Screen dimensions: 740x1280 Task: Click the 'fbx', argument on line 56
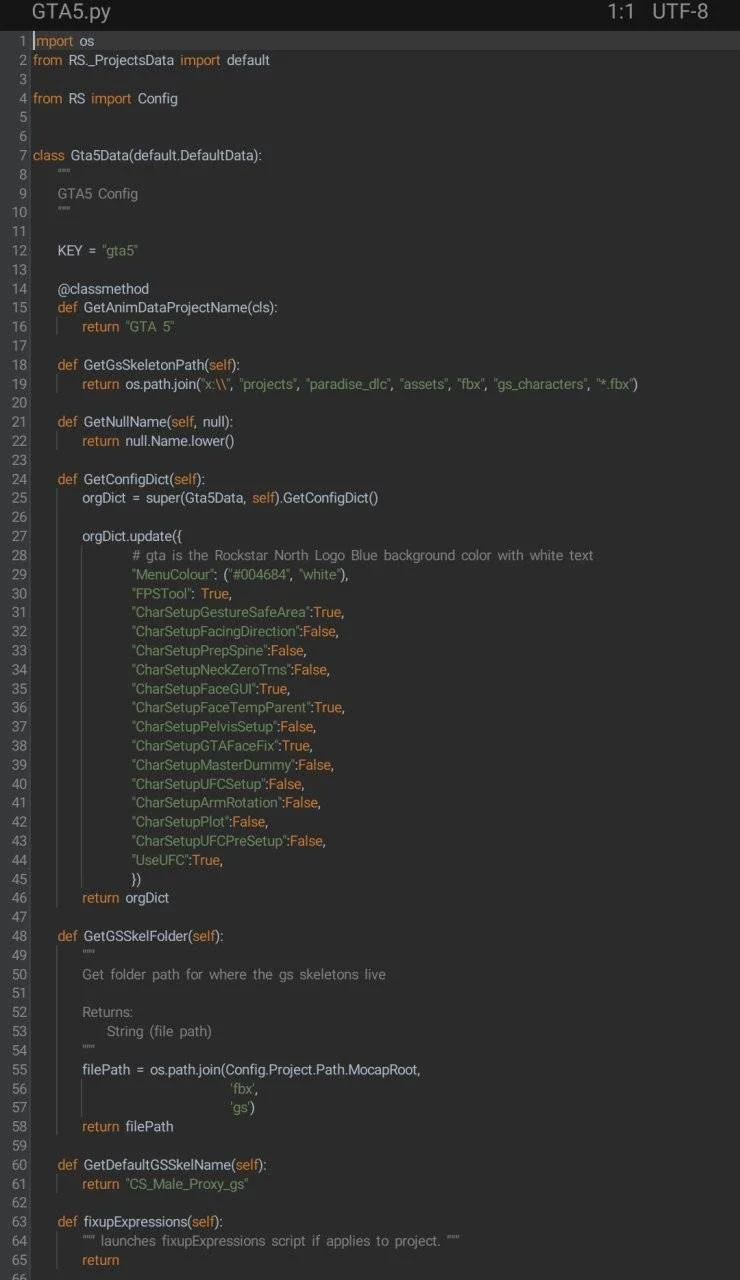pyautogui.click(x=243, y=1088)
